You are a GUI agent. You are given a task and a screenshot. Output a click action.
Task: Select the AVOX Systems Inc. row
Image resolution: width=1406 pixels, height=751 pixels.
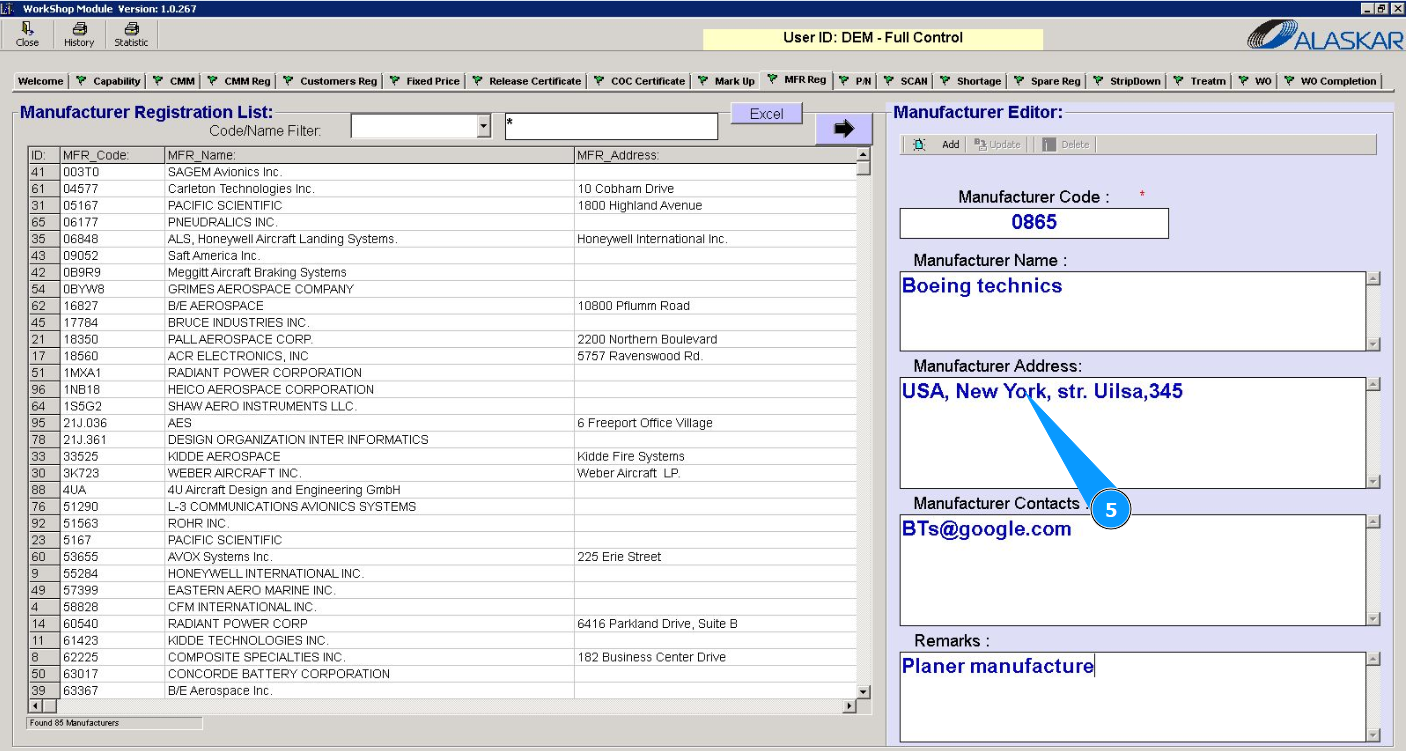coord(442,557)
